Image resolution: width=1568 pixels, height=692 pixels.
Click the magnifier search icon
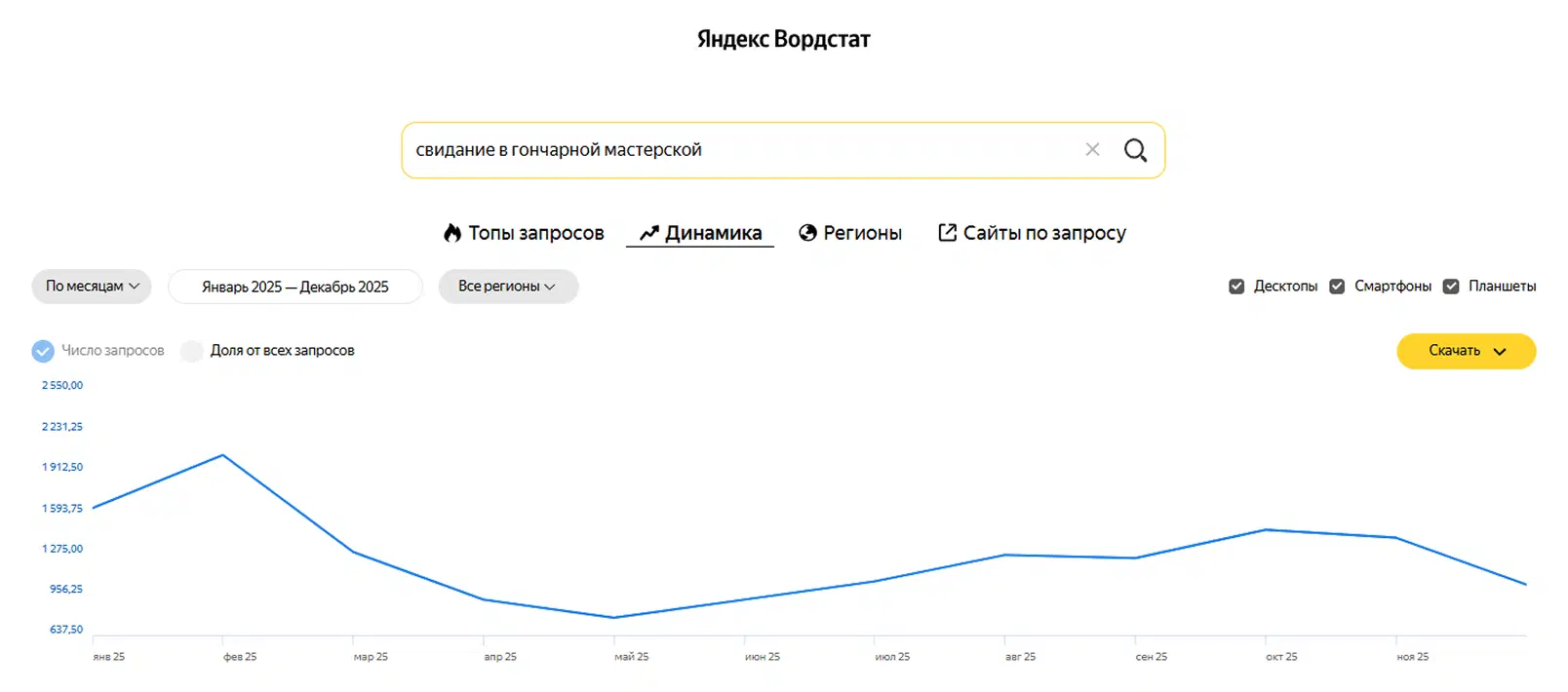coord(1135,150)
